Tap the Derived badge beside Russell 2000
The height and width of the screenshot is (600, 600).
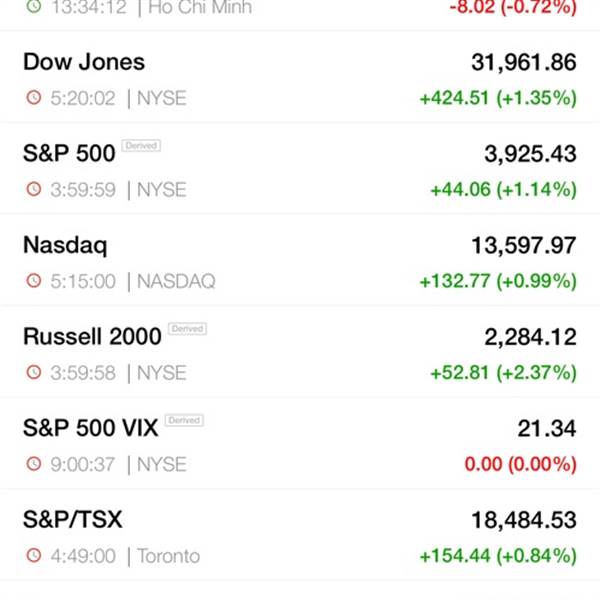click(188, 329)
